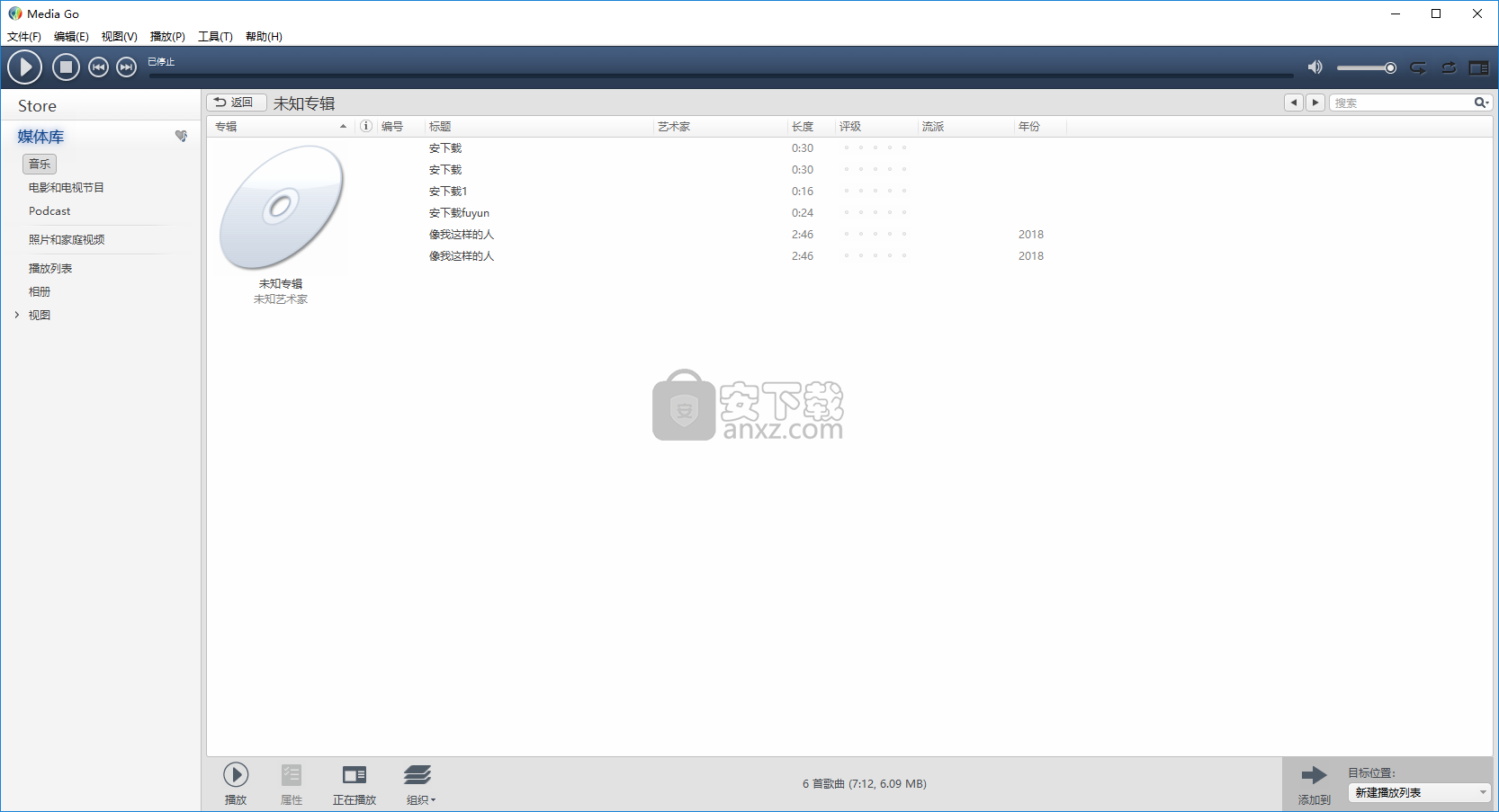This screenshot has width=1499, height=812.
Task: Click the 媒体库 library heading
Action: [x=40, y=137]
